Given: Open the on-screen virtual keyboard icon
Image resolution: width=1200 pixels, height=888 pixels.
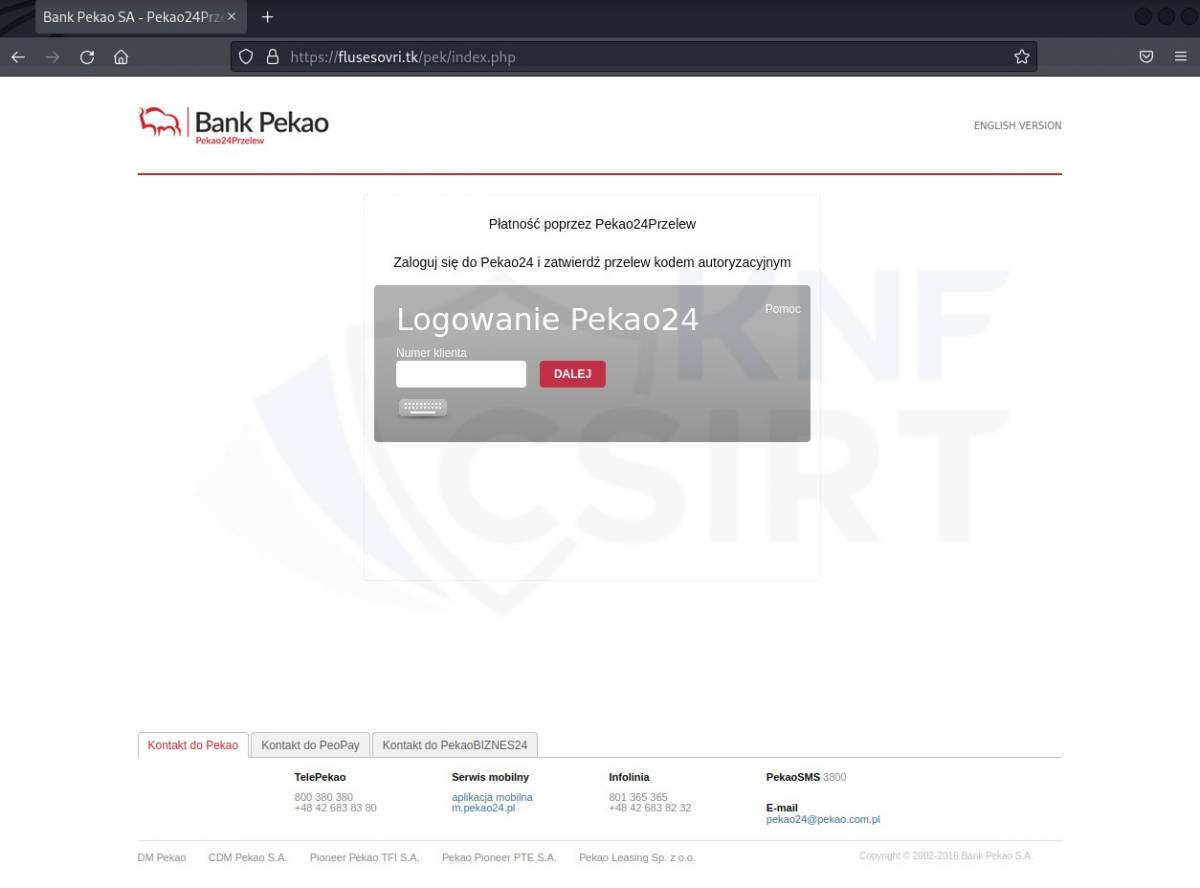Looking at the screenshot, I should 422,407.
